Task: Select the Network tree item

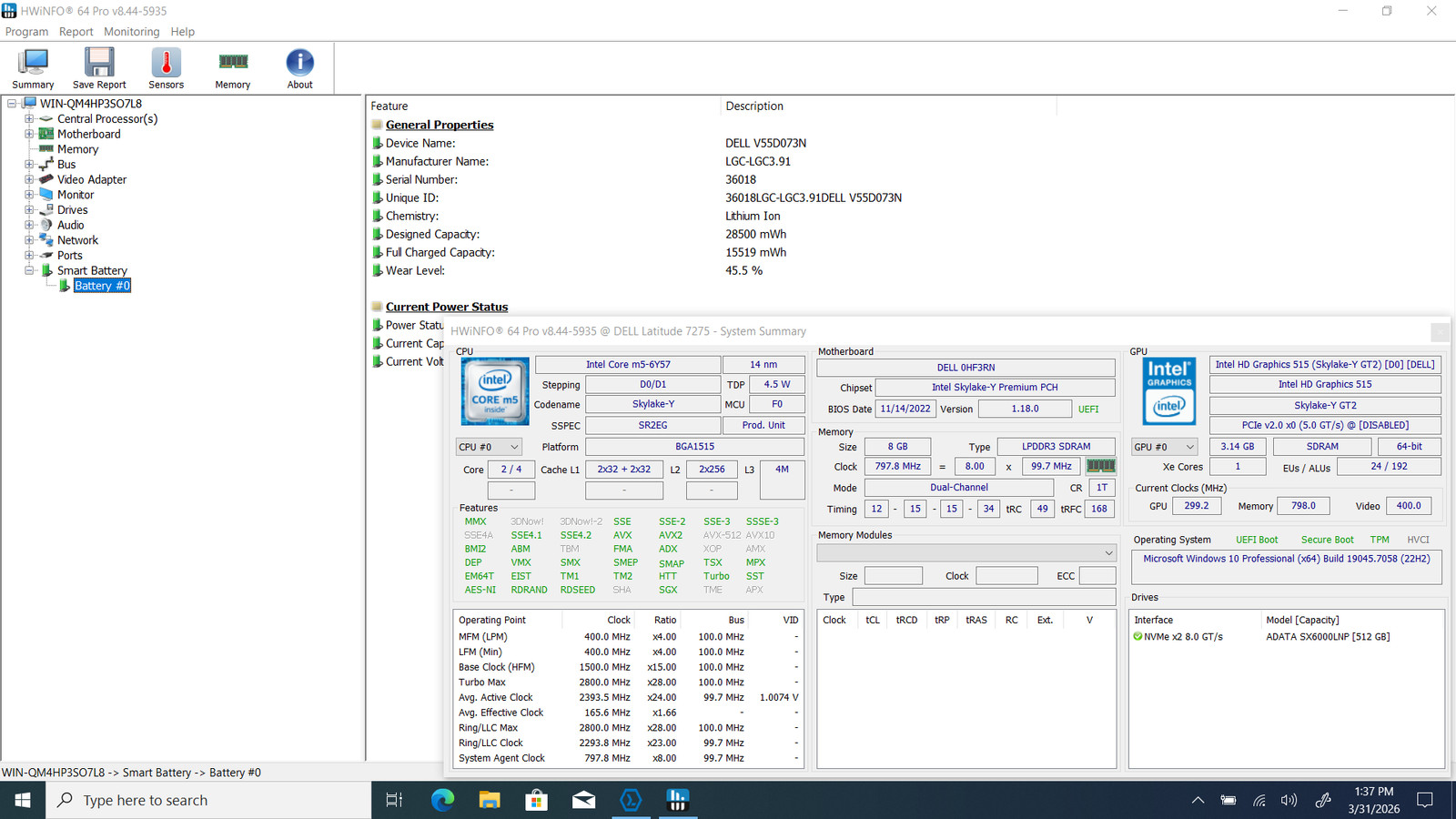Action: coord(78,240)
